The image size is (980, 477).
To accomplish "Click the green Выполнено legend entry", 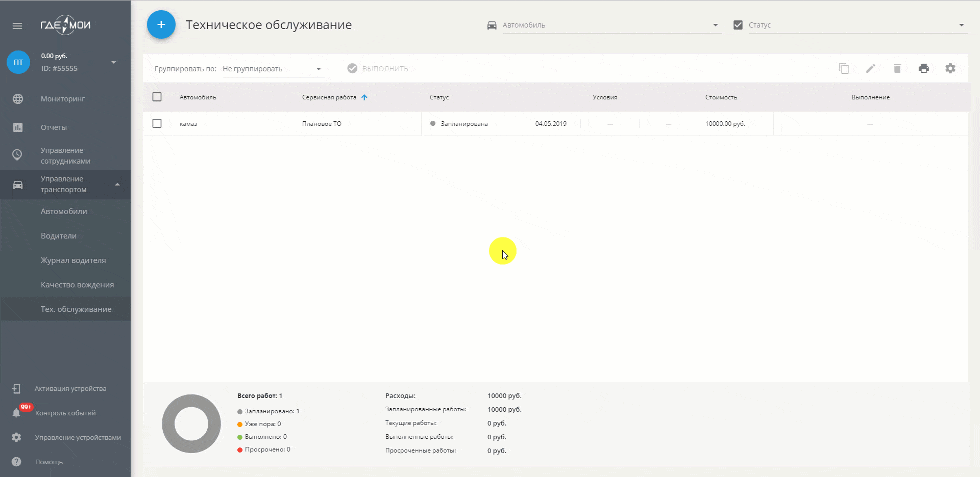I will [x=262, y=437].
